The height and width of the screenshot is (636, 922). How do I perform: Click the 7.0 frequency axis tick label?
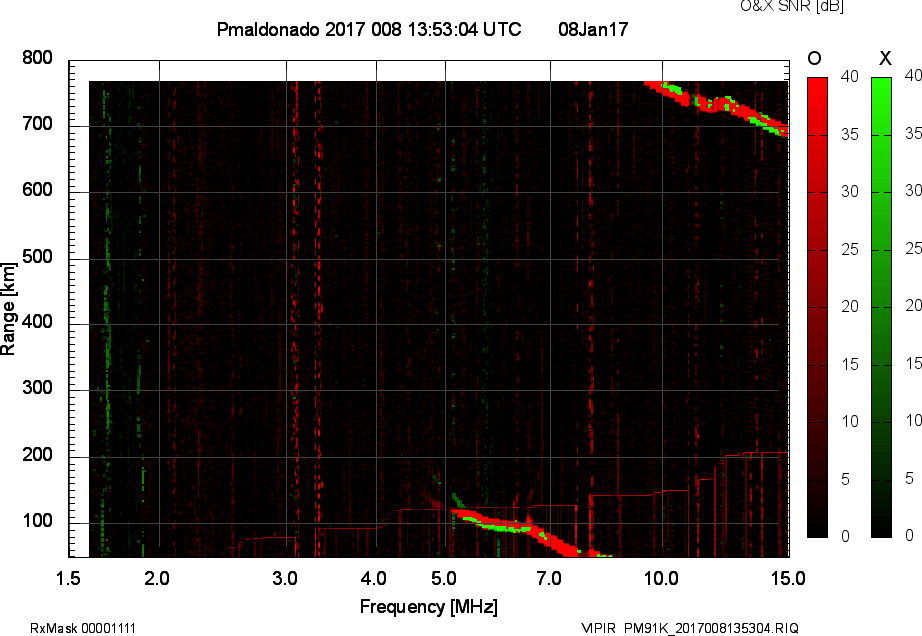[549, 578]
